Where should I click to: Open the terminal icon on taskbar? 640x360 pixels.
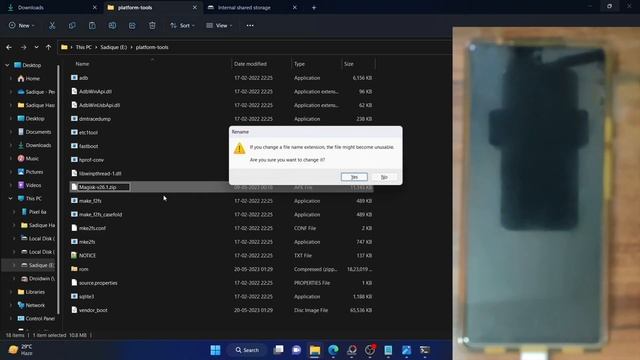tap(424, 350)
